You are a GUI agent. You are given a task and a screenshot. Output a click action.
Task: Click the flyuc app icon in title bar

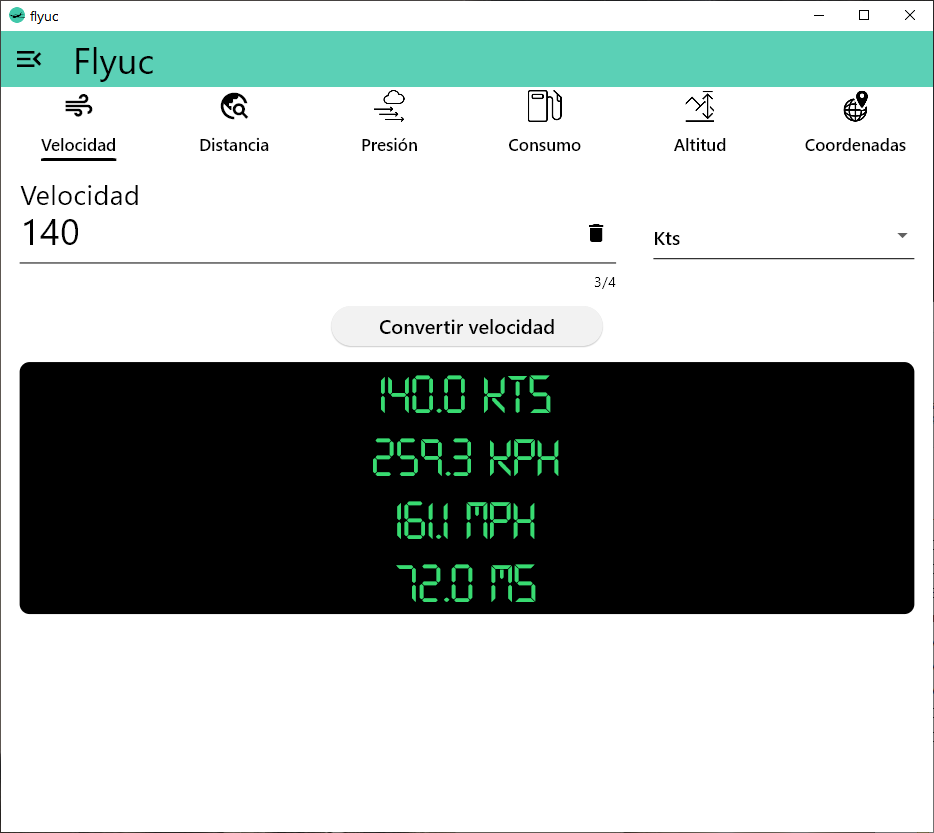[x=17, y=15]
